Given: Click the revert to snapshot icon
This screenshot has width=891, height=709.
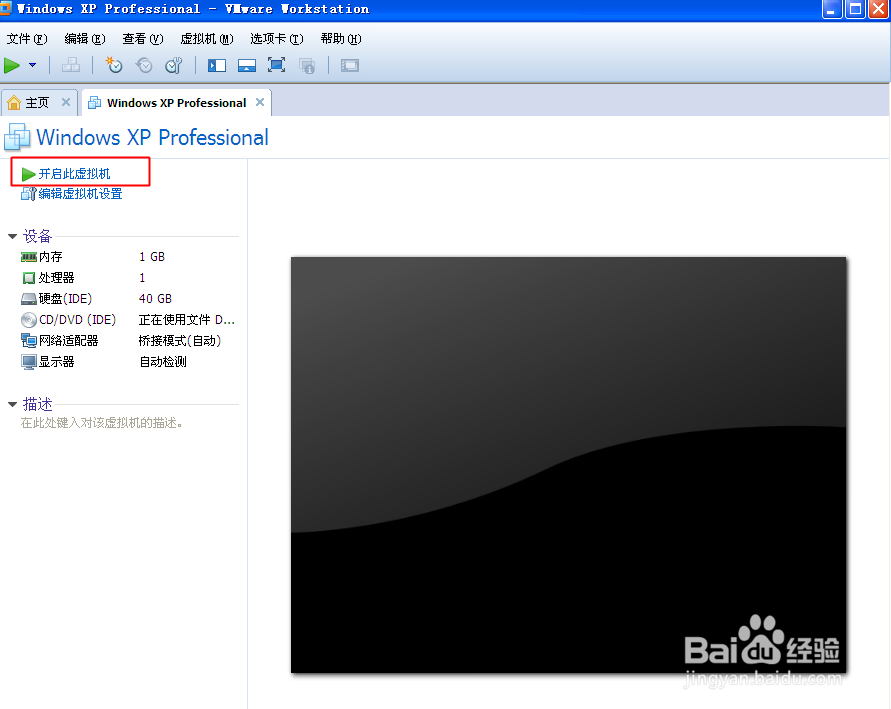Looking at the screenshot, I should 144,65.
